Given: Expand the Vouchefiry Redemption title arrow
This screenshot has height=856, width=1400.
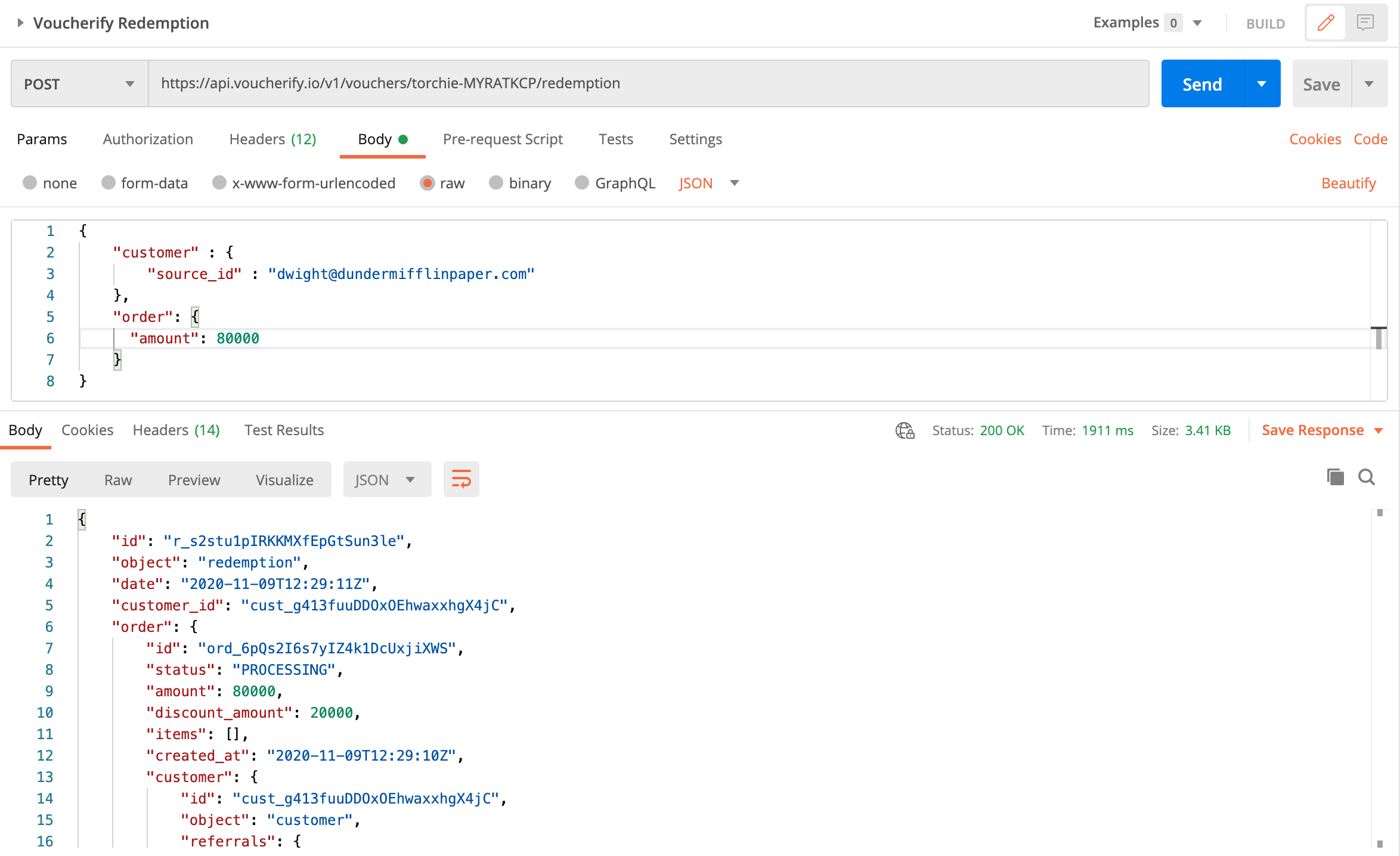Looking at the screenshot, I should click(x=20, y=23).
